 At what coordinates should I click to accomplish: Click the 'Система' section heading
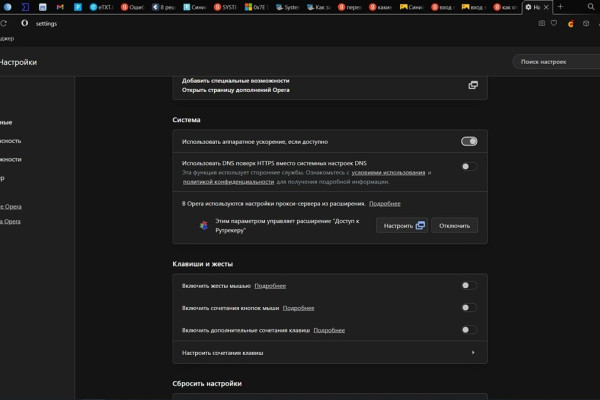pyautogui.click(x=186, y=120)
